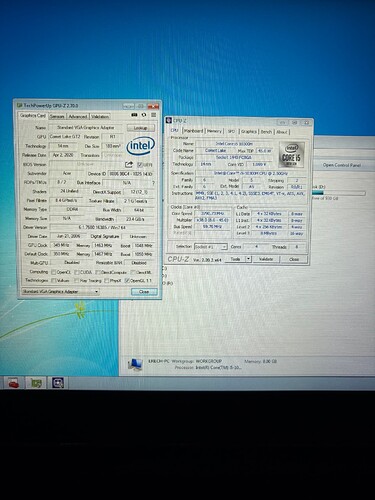This screenshot has width=375, height=500.
Task: Toggle the UEFI checkbox
Action: (140, 165)
